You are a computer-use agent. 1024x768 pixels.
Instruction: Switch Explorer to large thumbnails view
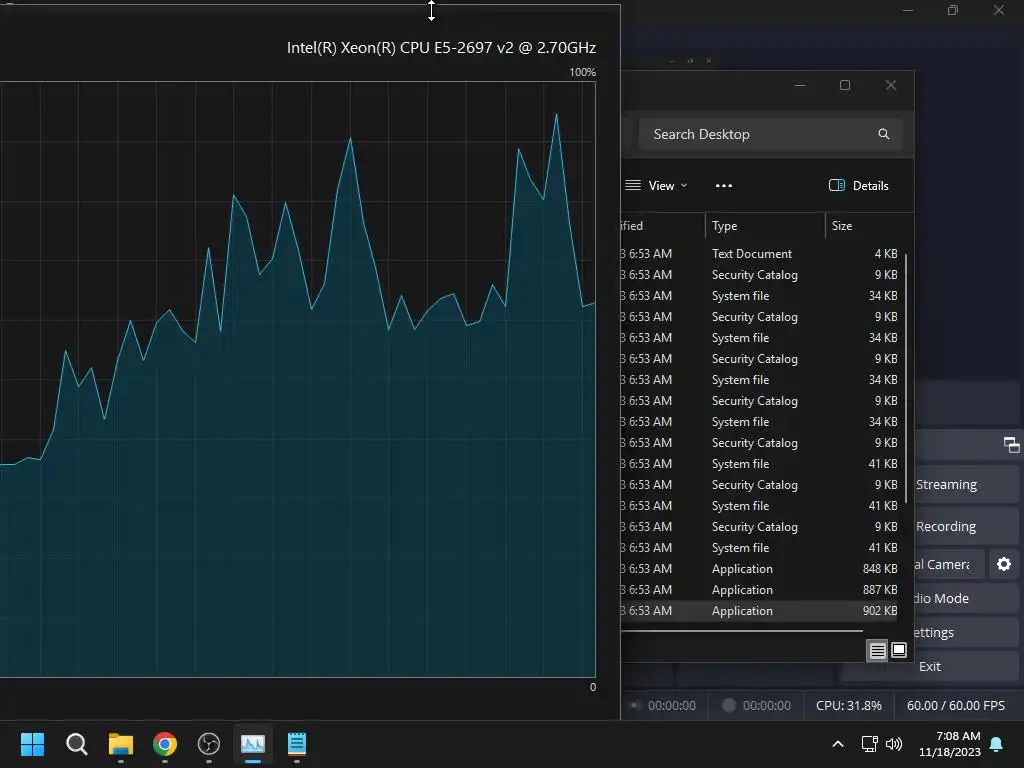click(x=899, y=650)
